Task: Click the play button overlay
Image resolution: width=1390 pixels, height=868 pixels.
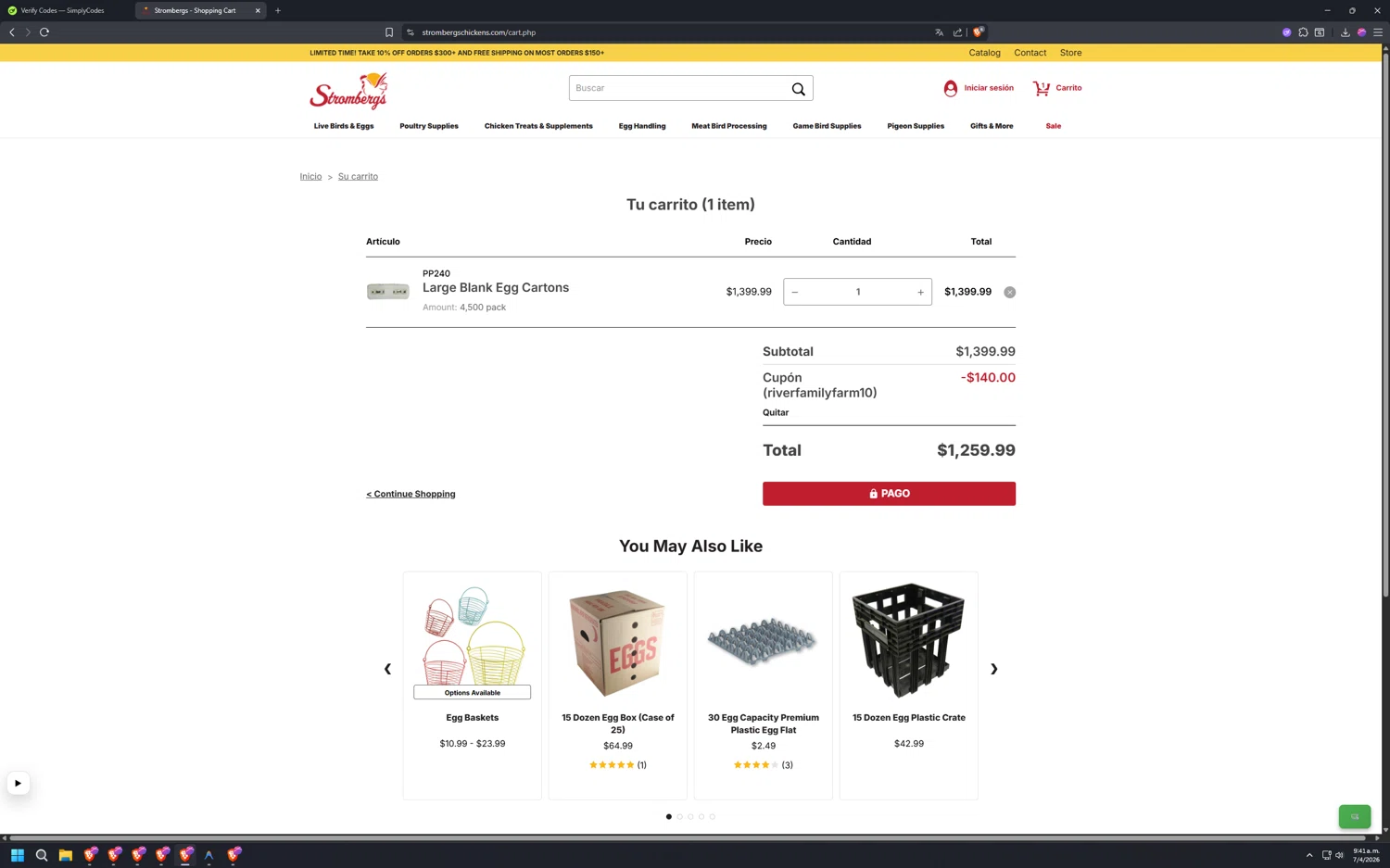Action: pyautogui.click(x=18, y=784)
